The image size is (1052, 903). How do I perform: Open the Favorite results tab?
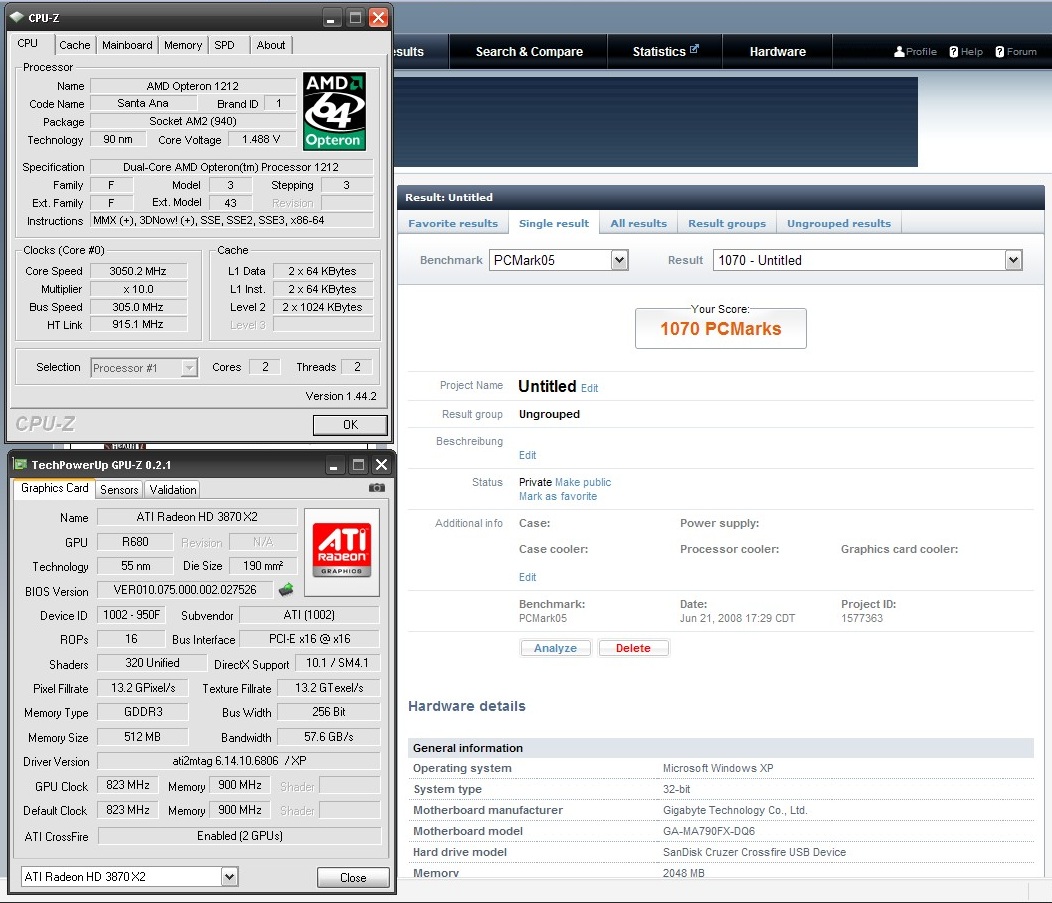tap(453, 223)
